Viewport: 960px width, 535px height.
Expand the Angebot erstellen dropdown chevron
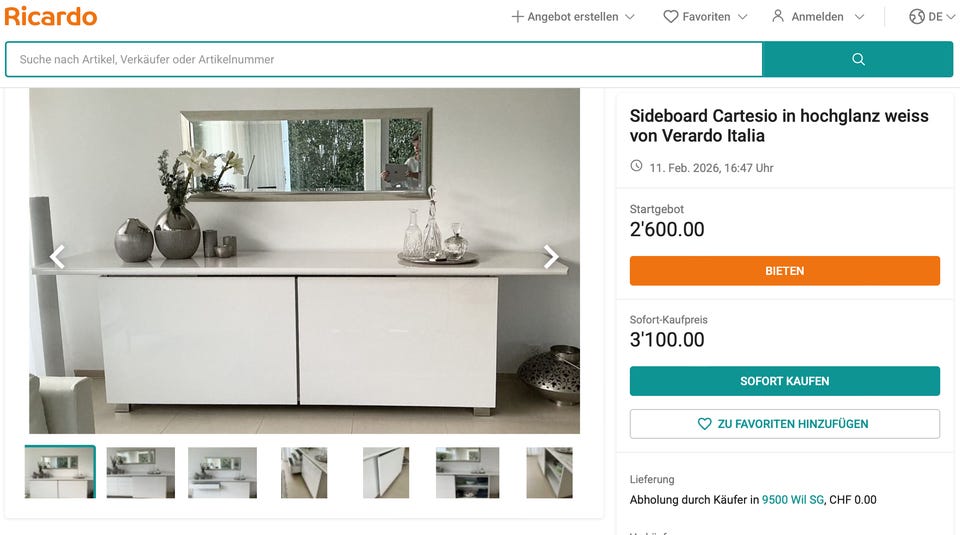[x=629, y=17]
